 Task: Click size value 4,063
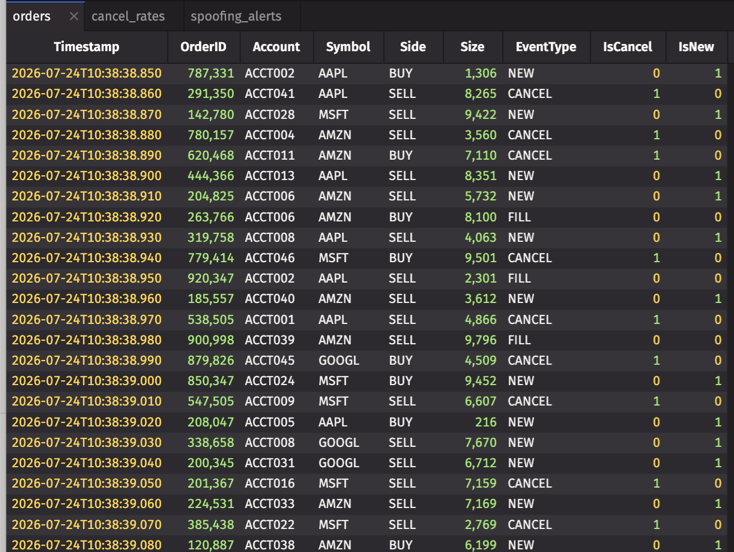(472, 238)
